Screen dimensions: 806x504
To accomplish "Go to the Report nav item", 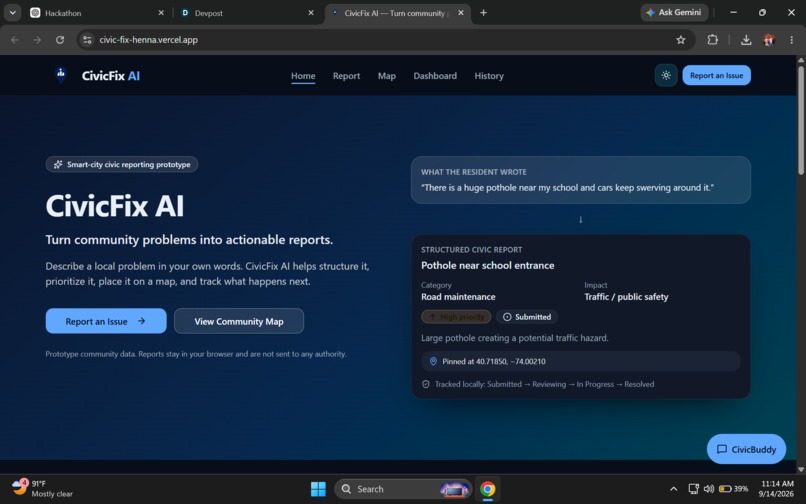I will [x=346, y=76].
